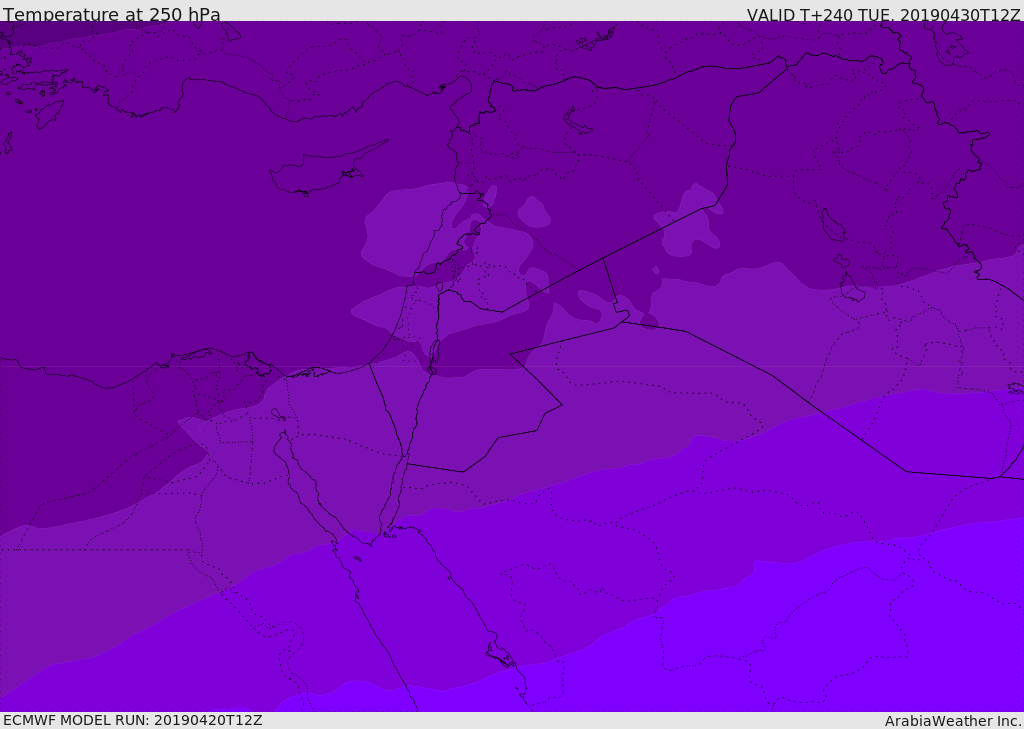Click the 'ECMWF MODEL RUN: 20190420T12Z' footer text
This screenshot has width=1024, height=729.
[x=133, y=720]
